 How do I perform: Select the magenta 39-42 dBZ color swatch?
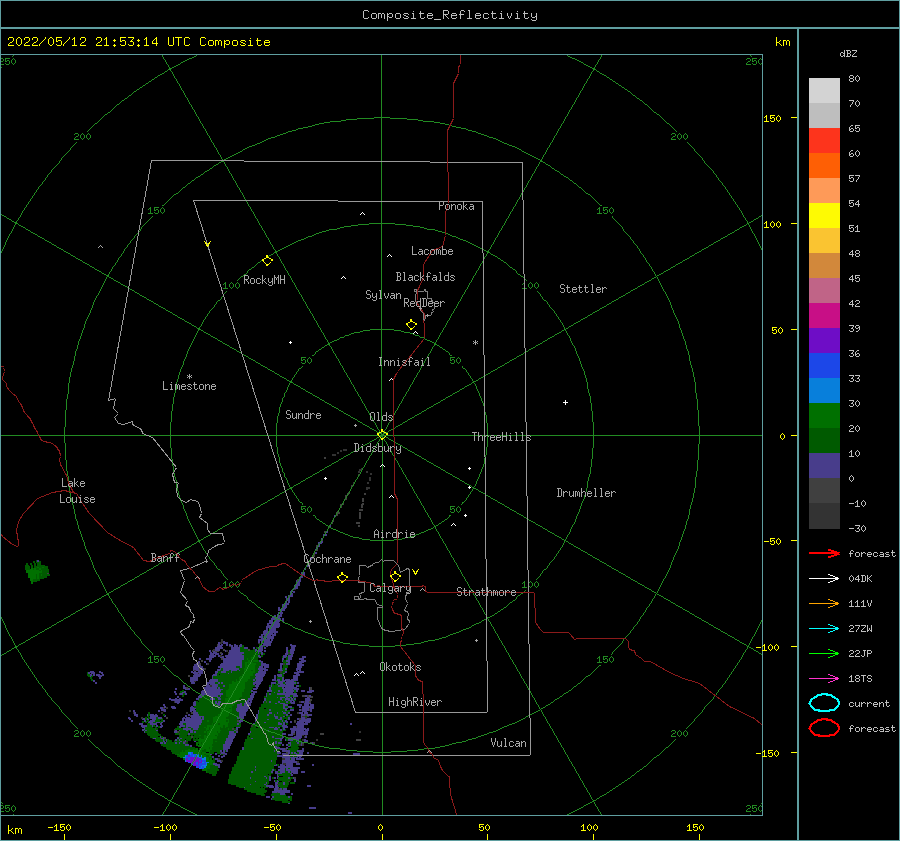point(824,316)
